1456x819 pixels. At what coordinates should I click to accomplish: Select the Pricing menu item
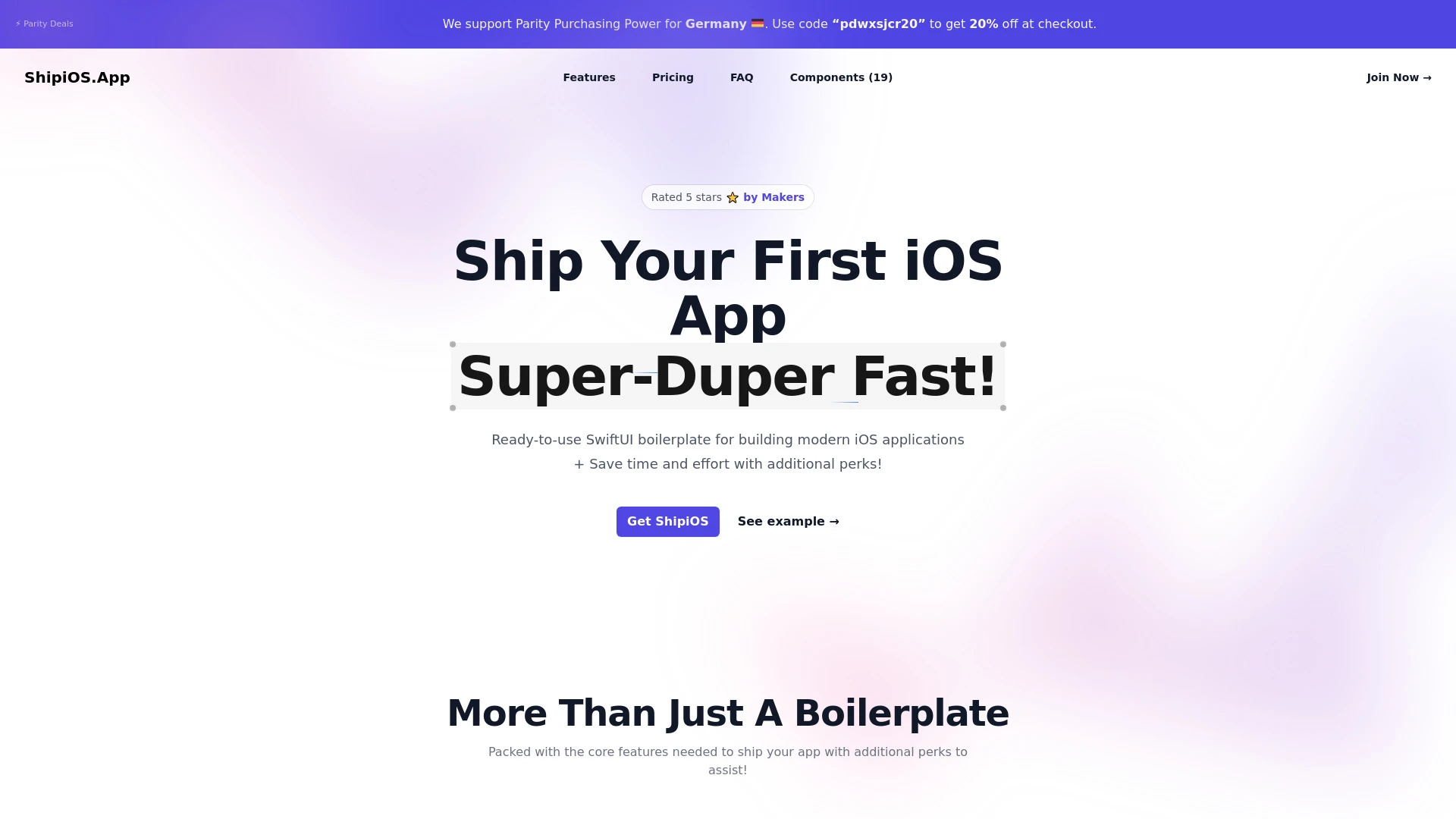[673, 77]
